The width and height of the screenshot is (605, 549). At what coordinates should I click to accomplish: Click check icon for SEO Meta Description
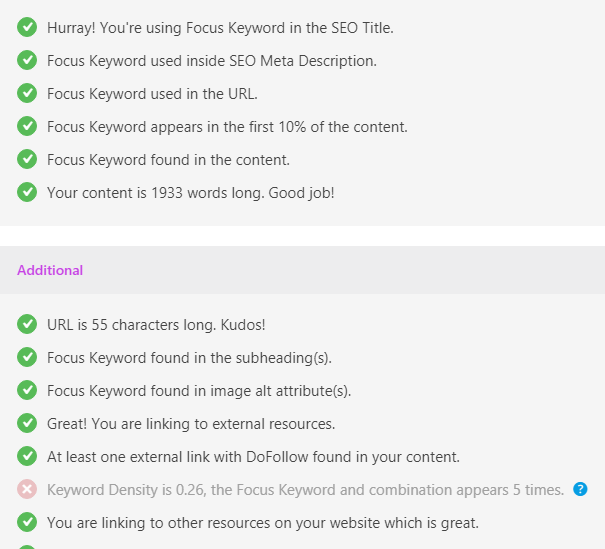(28, 61)
